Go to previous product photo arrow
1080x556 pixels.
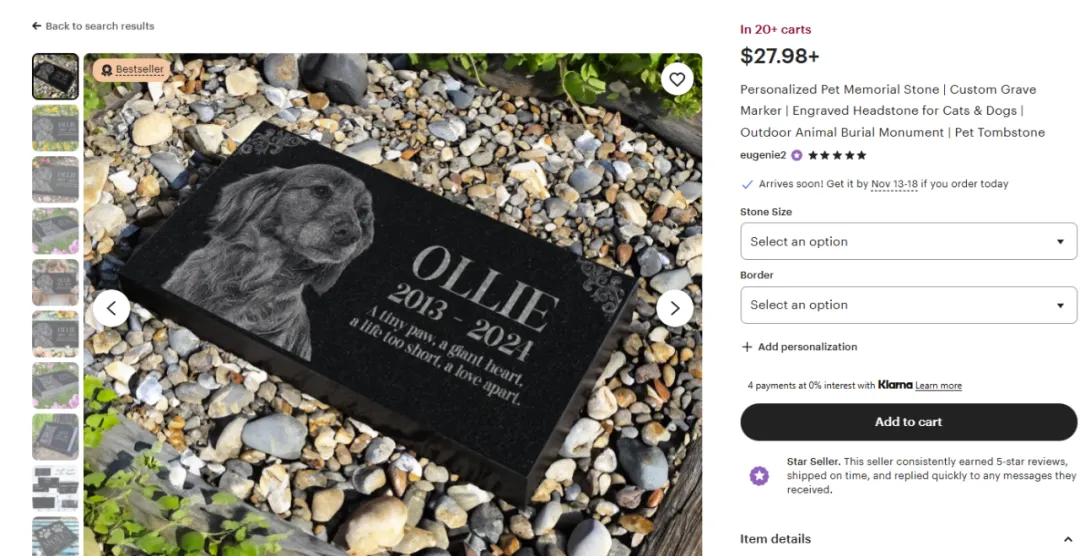pyautogui.click(x=112, y=308)
